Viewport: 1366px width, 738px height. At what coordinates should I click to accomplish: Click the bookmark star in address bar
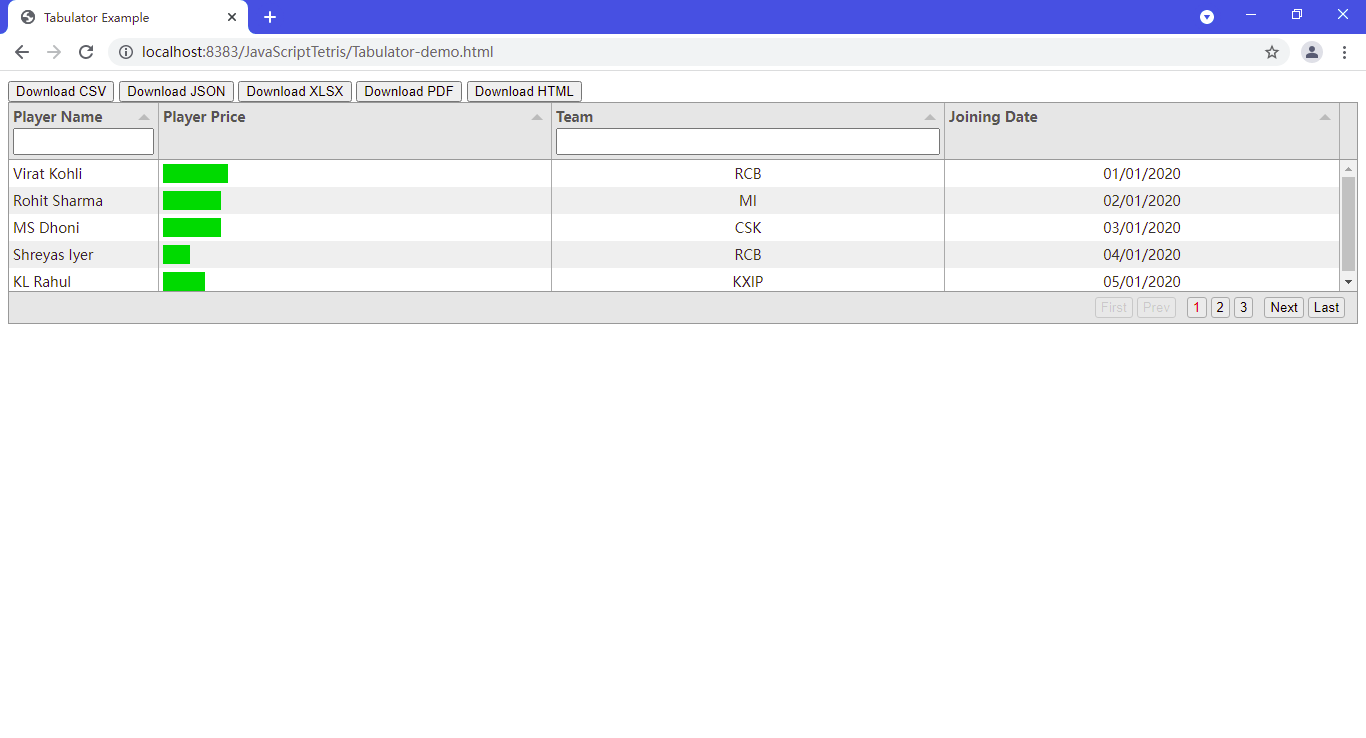click(1271, 52)
